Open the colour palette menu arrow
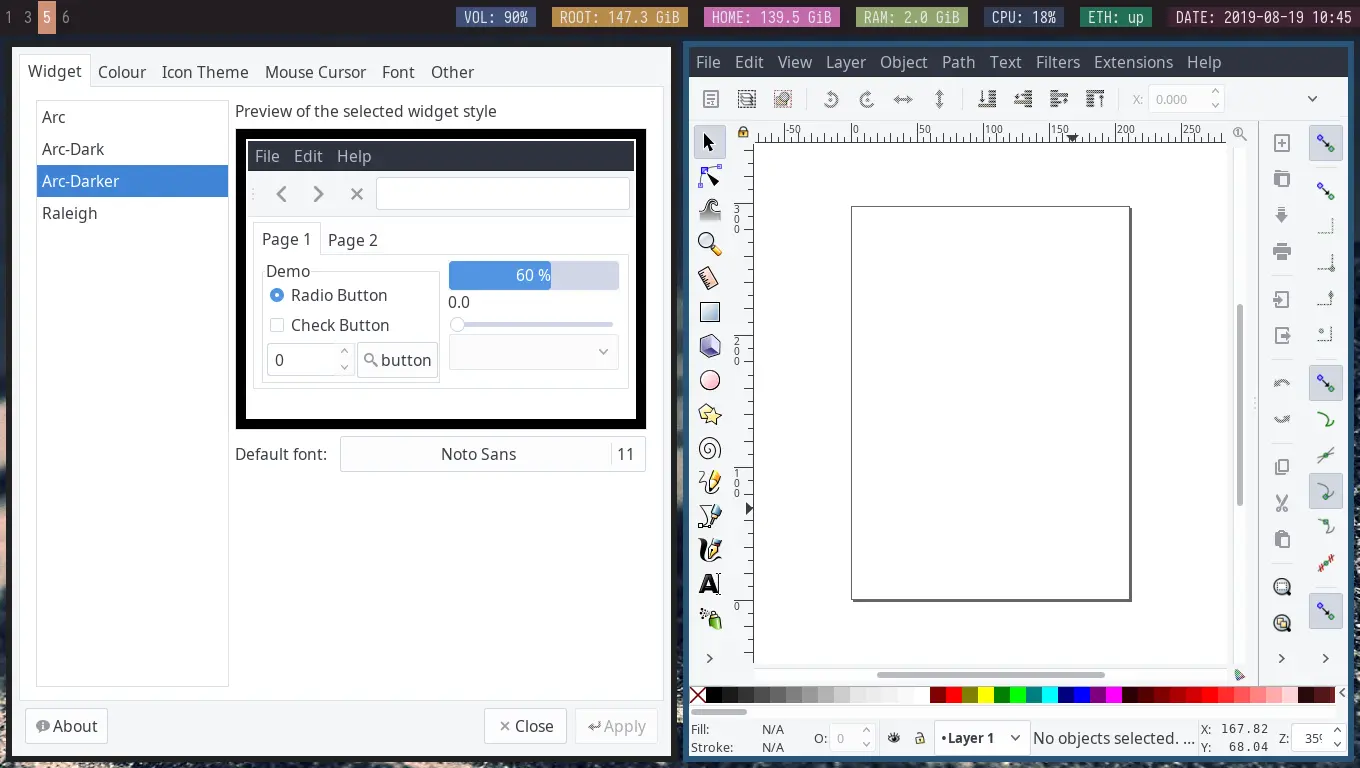The height and width of the screenshot is (768, 1360). click(x=1343, y=693)
